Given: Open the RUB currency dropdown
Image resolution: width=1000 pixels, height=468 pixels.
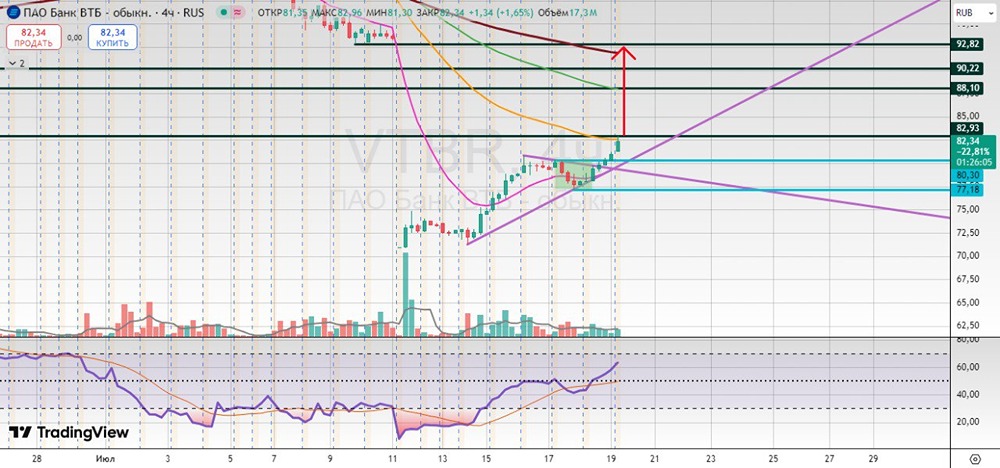Looking at the screenshot, I should pyautogui.click(x=974, y=13).
